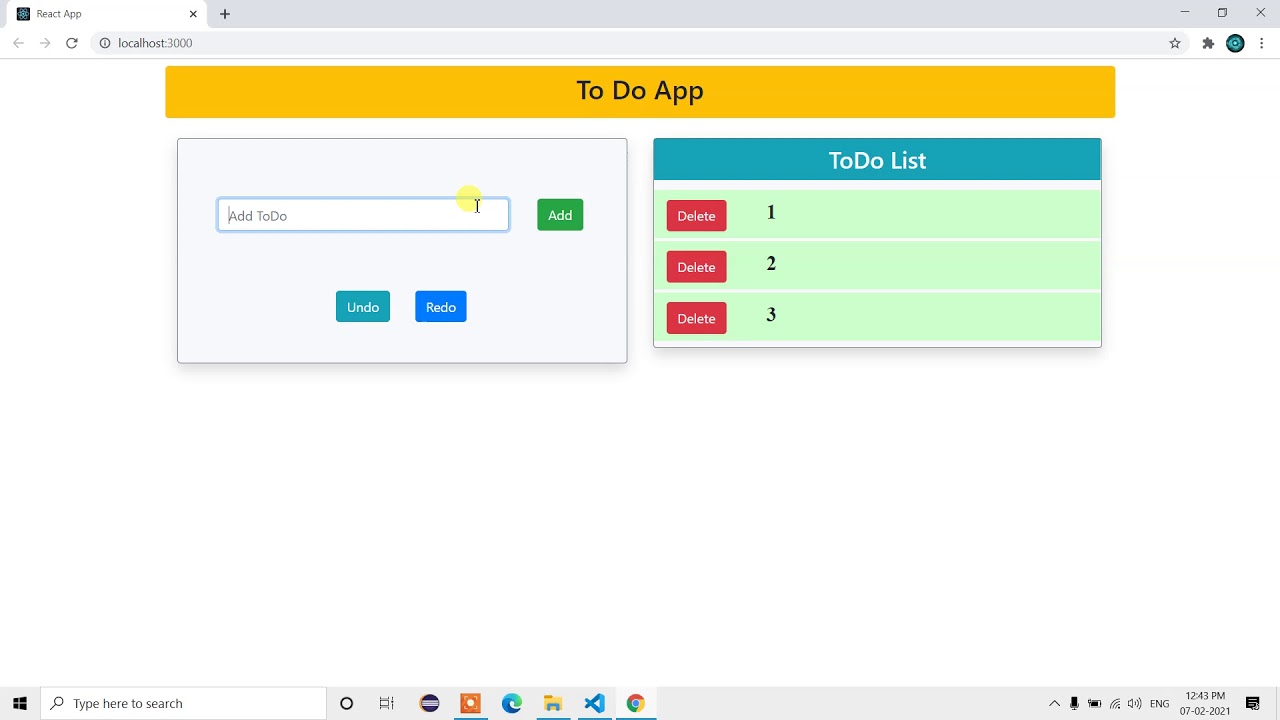
Task: Open the Chrome profile avatar
Action: tap(1235, 43)
